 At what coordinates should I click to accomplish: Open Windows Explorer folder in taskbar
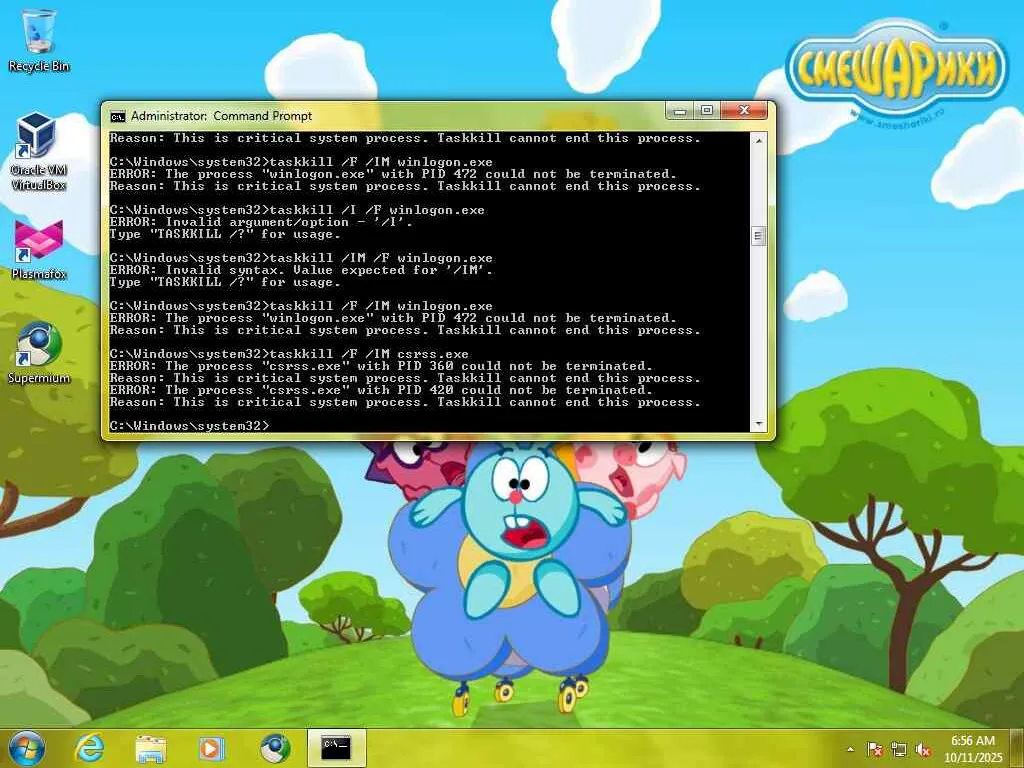pyautogui.click(x=151, y=748)
